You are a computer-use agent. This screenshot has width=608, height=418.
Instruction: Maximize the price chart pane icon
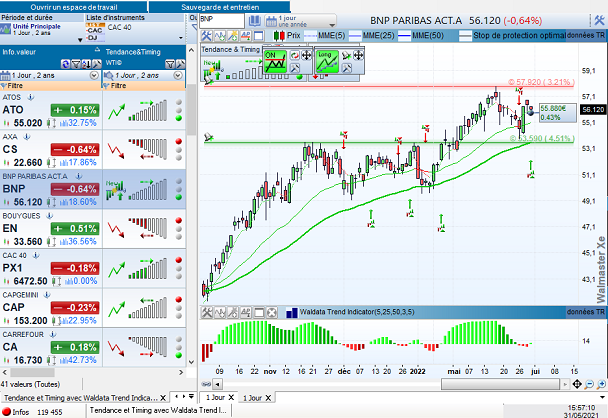[258, 36]
